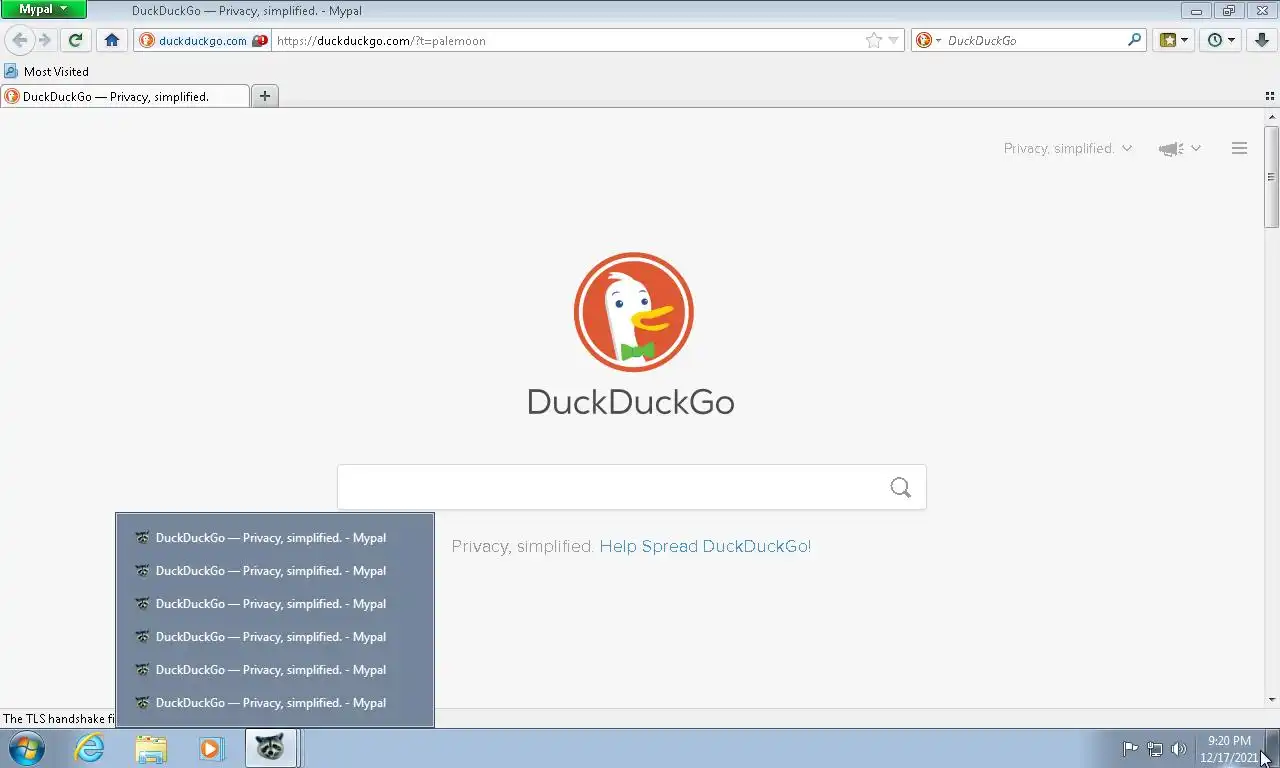Screen dimensions: 1280x768
Task: Expand the address bar history dropdown
Action: tap(894, 41)
